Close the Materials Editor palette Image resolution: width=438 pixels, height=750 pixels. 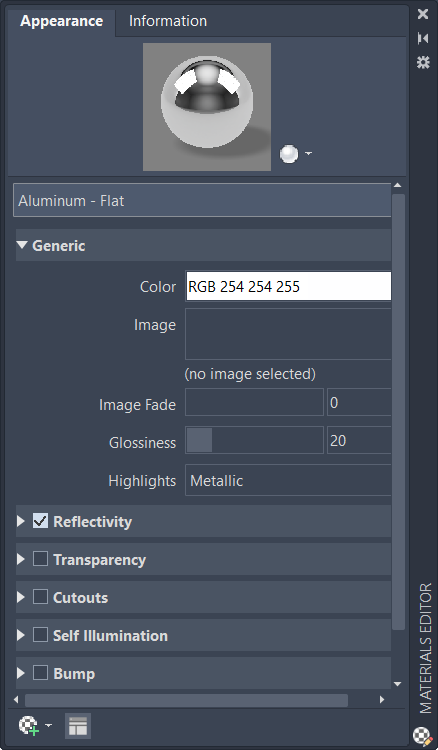[x=423, y=14]
